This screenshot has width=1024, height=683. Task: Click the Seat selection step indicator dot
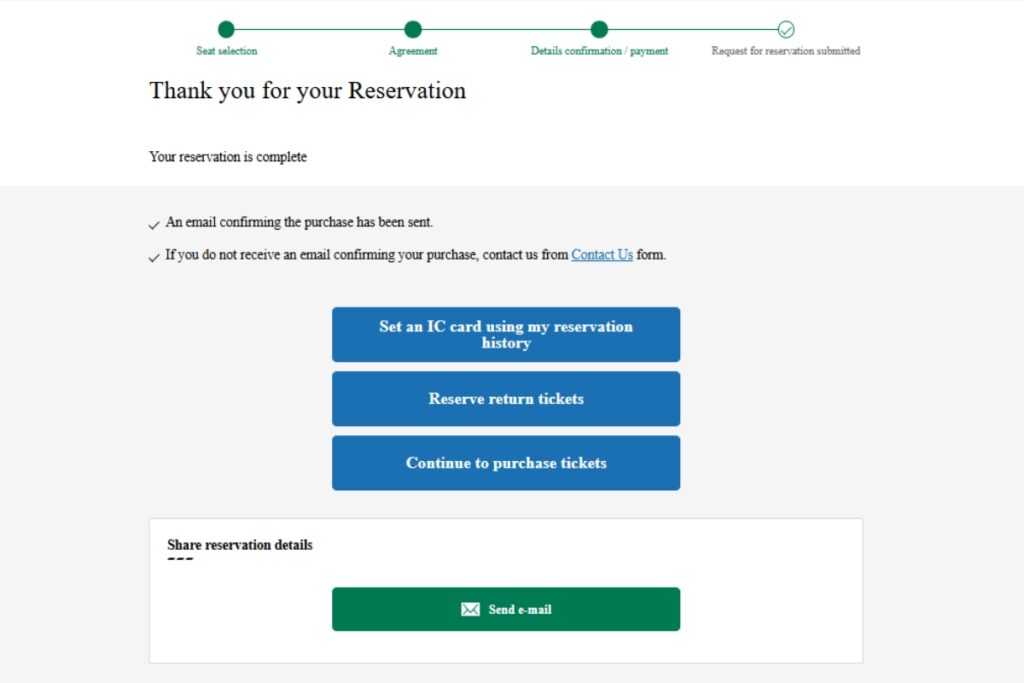point(227,30)
